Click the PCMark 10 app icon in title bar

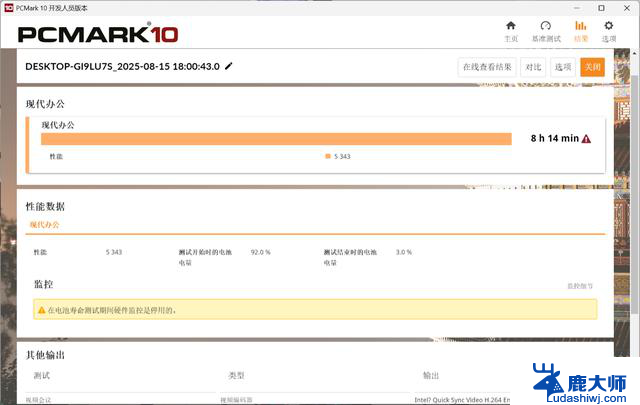(9, 8)
